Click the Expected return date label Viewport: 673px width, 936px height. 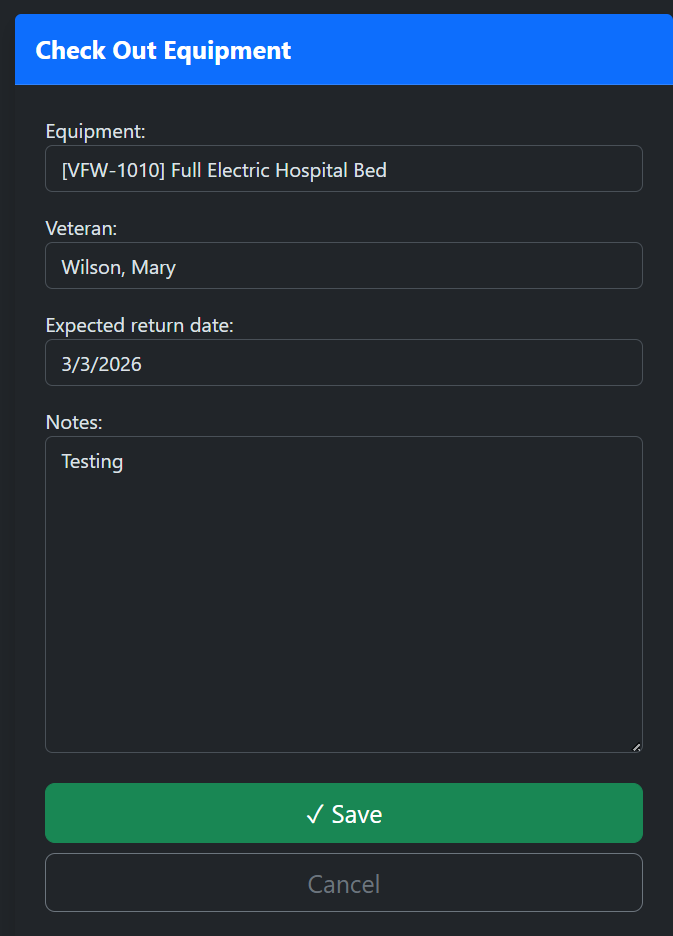139,325
